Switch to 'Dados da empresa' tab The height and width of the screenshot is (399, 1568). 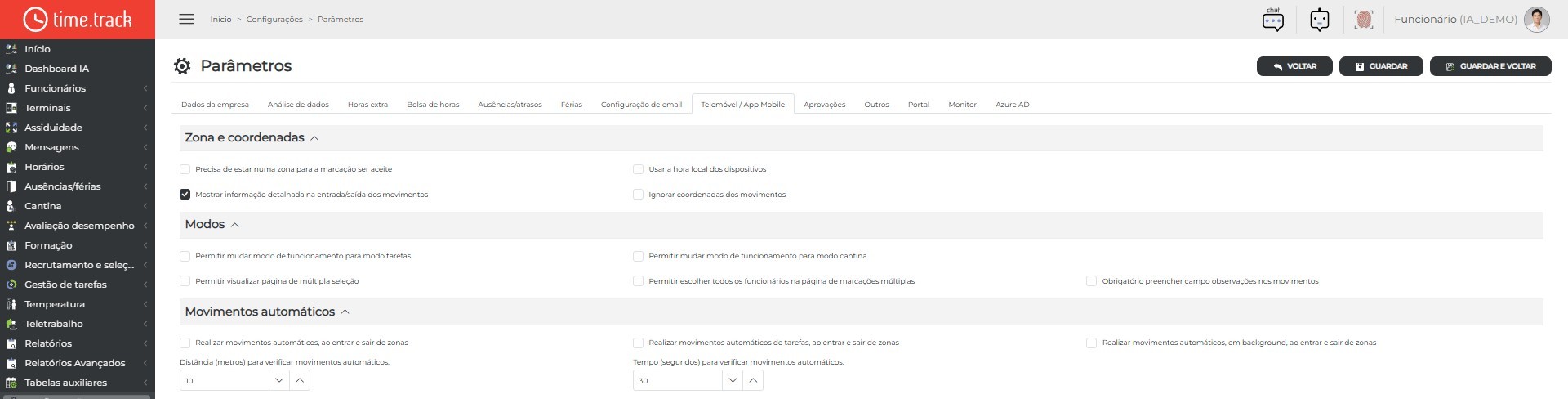click(215, 105)
